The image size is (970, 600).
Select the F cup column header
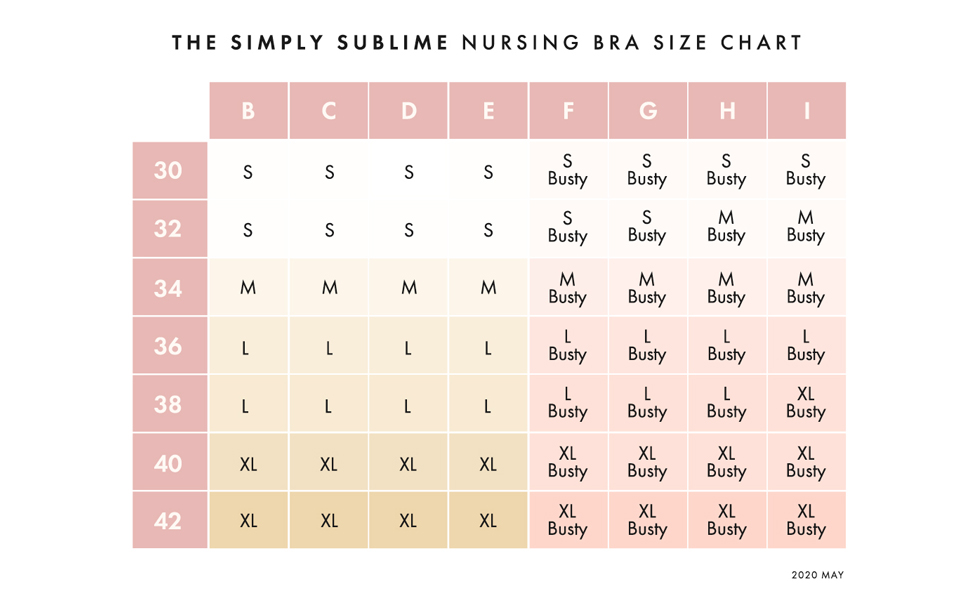pos(567,111)
